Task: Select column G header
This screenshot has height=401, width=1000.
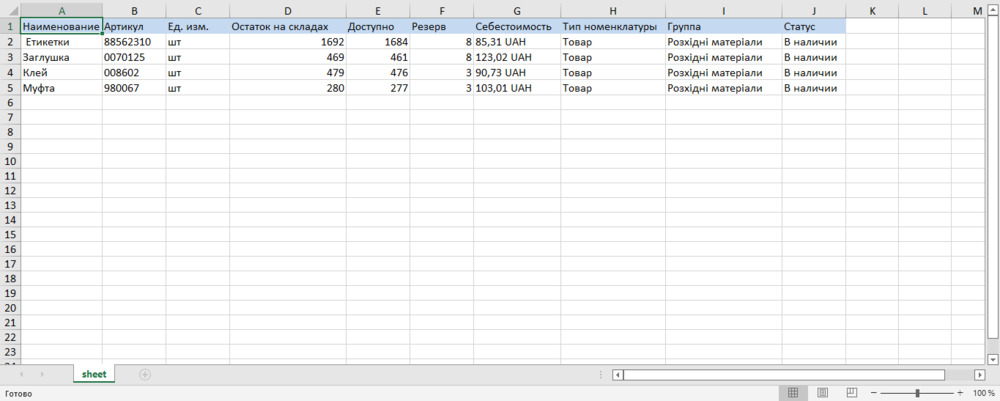Action: coord(516,10)
